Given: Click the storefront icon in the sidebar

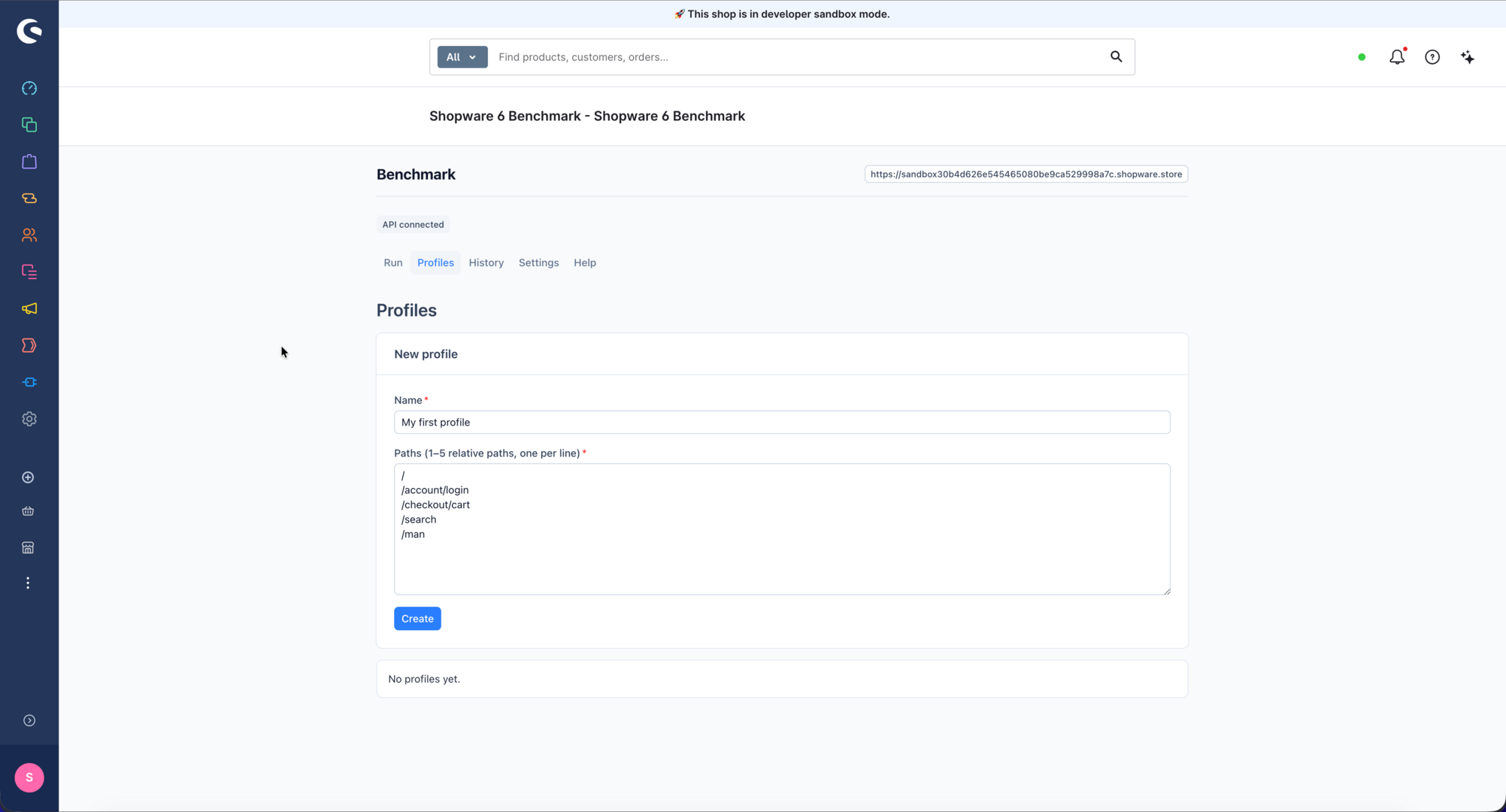Looking at the screenshot, I should 28,548.
